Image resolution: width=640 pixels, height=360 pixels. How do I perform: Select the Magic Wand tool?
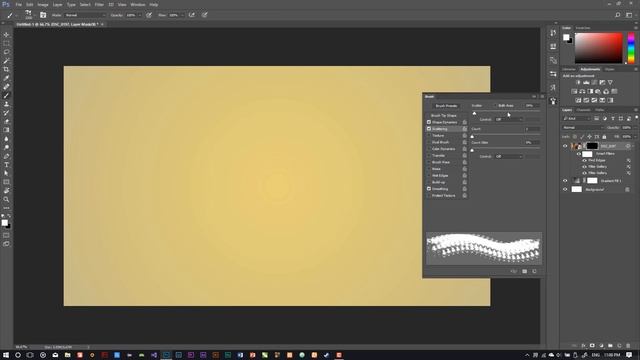coord(6,61)
